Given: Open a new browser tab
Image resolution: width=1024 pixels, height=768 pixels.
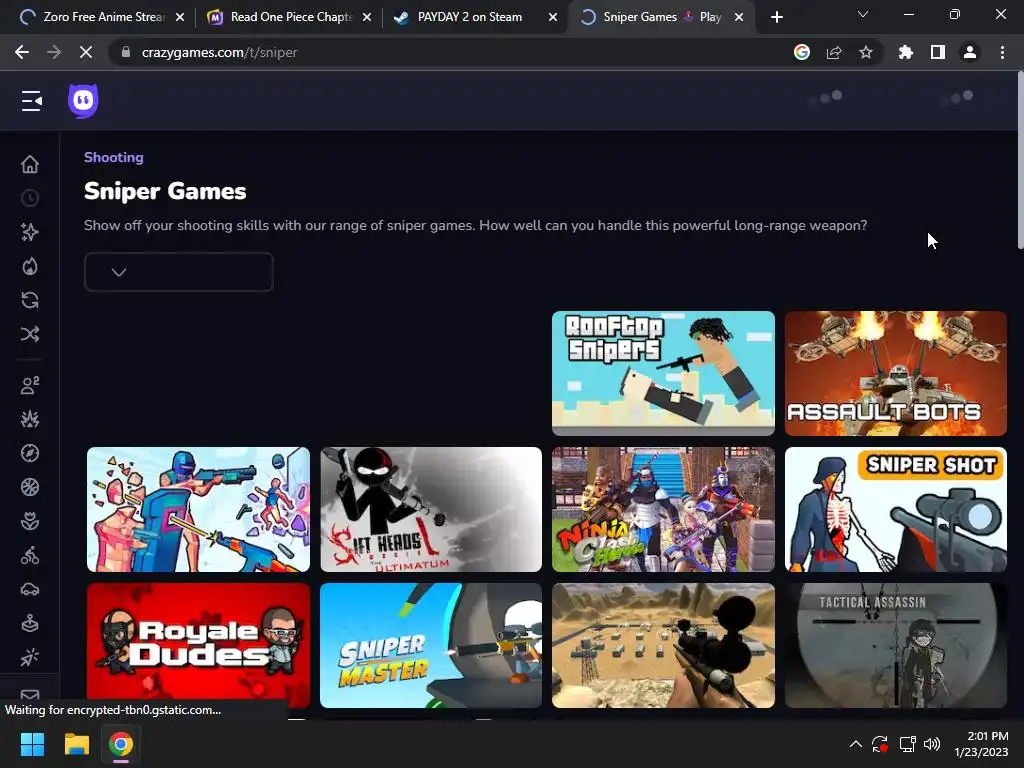Looking at the screenshot, I should coord(776,17).
